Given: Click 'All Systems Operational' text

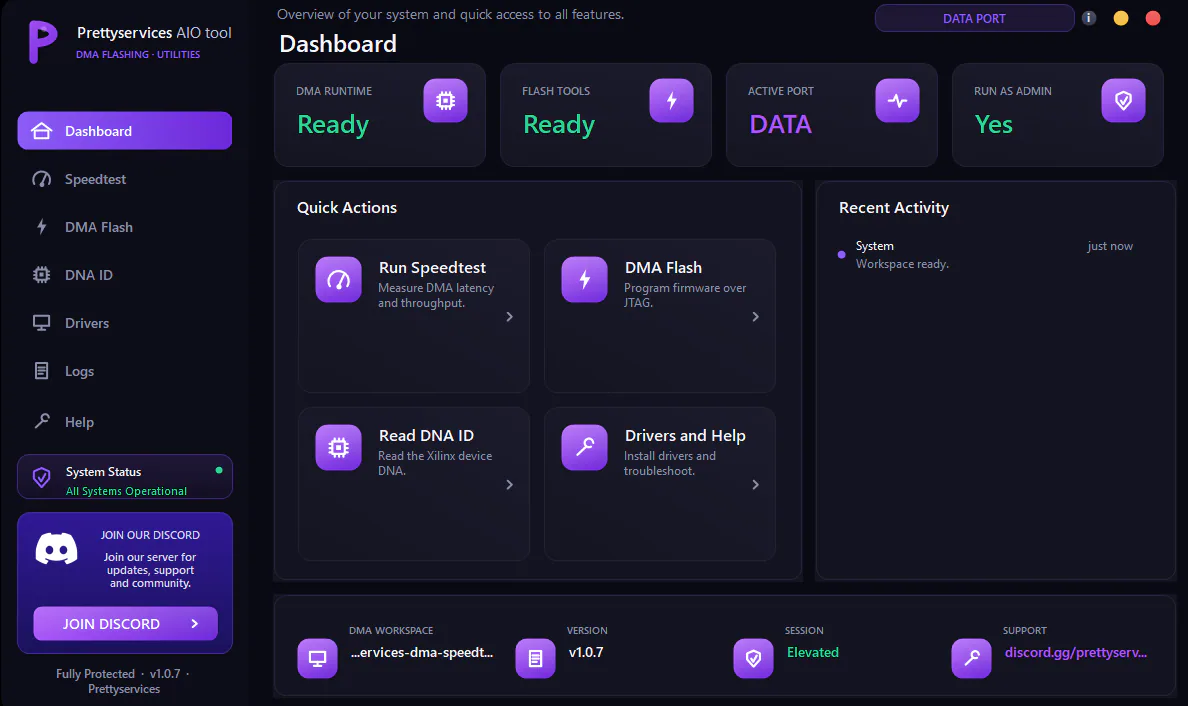Looking at the screenshot, I should (127, 491).
